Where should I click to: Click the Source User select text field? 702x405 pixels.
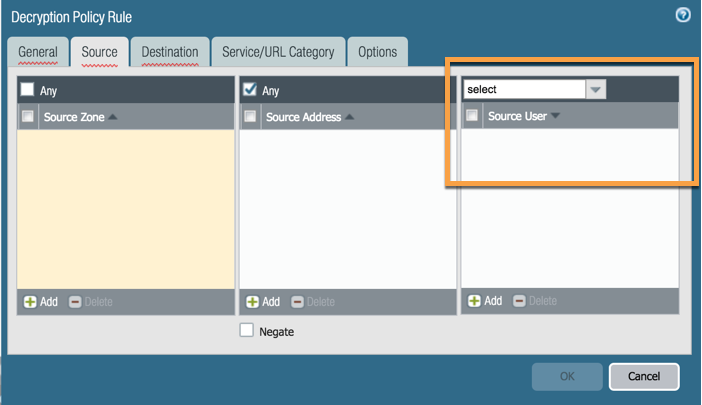523,89
